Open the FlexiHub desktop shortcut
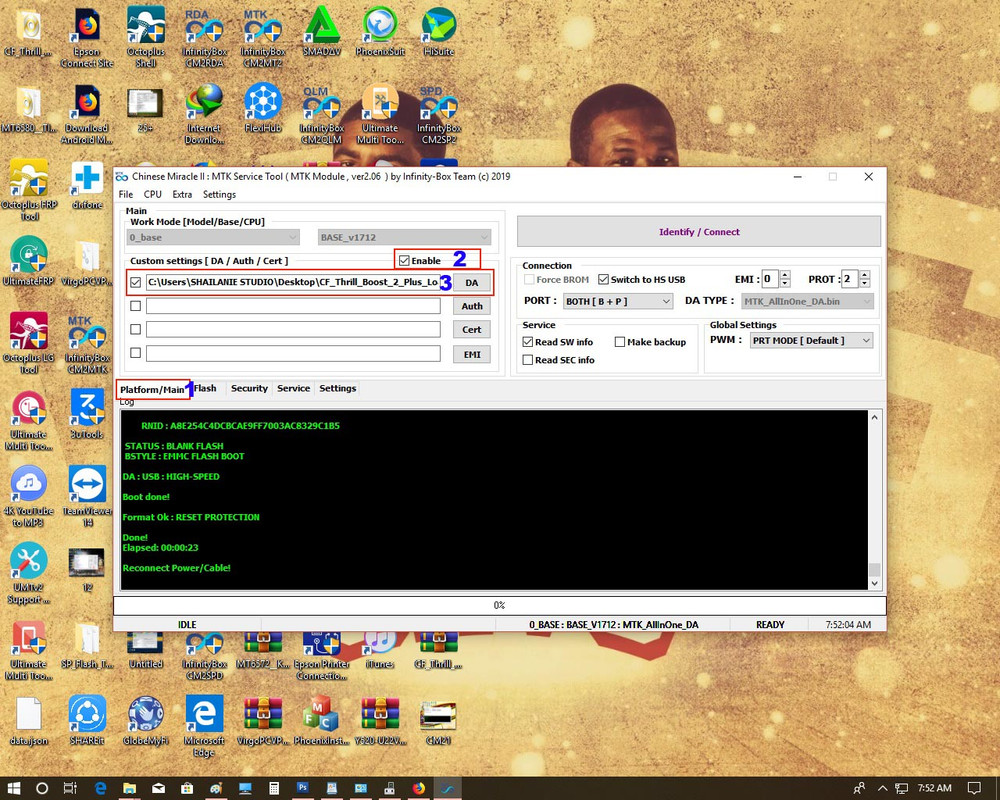Screen dimensions: 1000x800 pyautogui.click(x=263, y=108)
